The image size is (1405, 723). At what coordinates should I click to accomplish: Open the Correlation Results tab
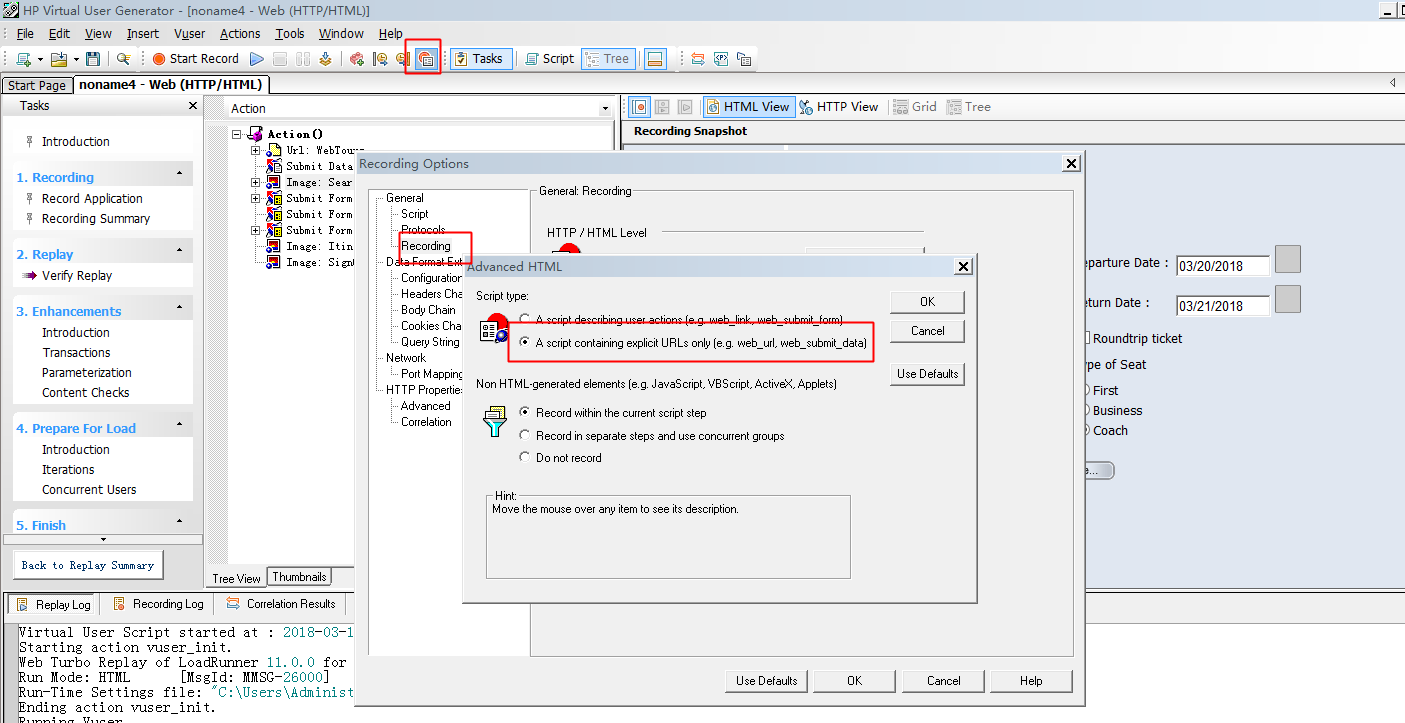[281, 604]
